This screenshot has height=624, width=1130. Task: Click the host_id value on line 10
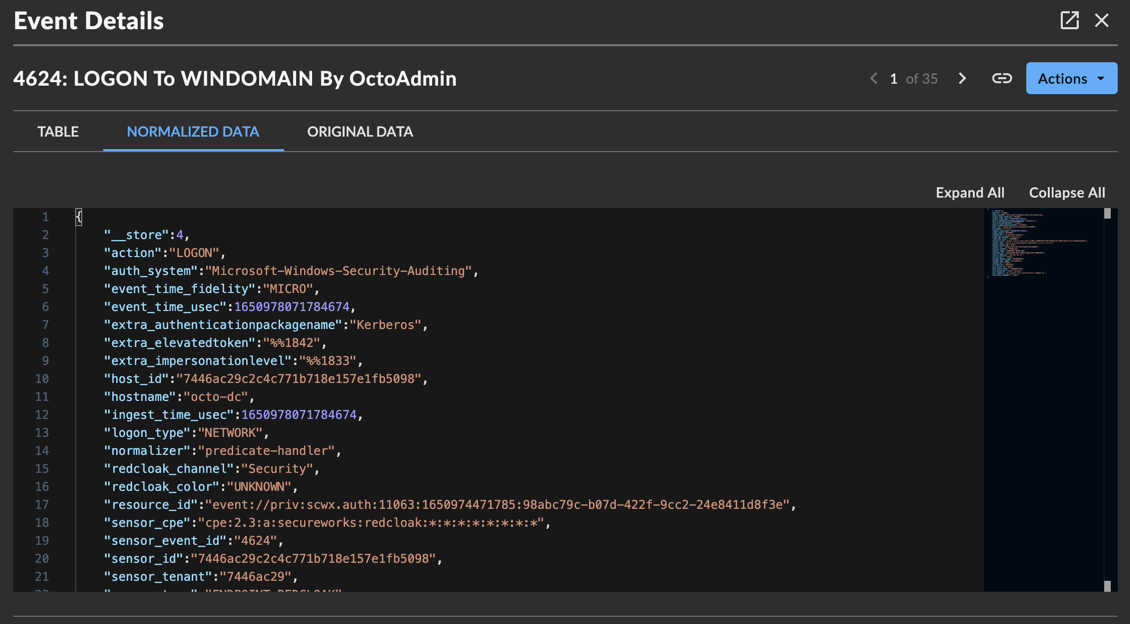pos(299,379)
